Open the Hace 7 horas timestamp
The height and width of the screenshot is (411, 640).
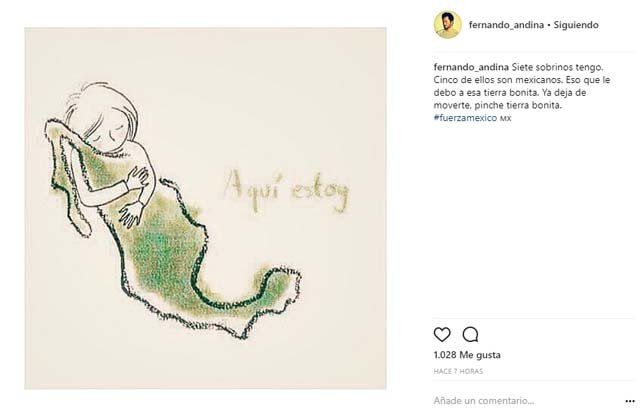point(458,371)
